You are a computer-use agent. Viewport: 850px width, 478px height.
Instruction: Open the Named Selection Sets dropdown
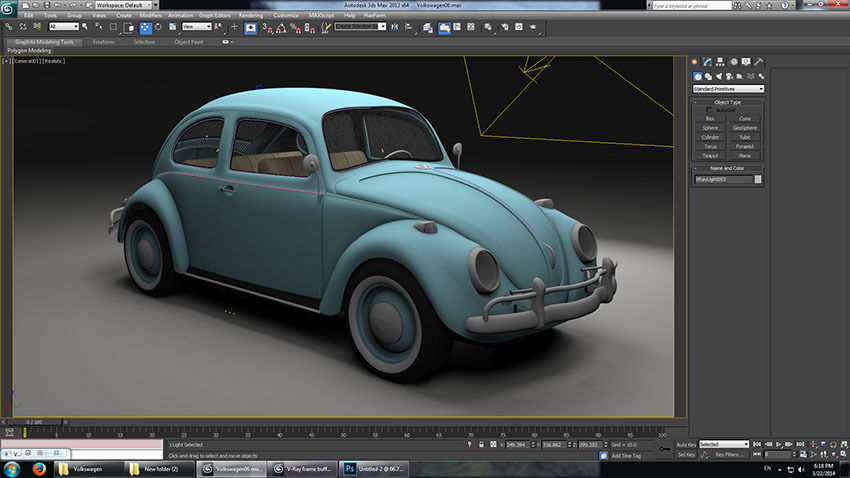point(360,27)
